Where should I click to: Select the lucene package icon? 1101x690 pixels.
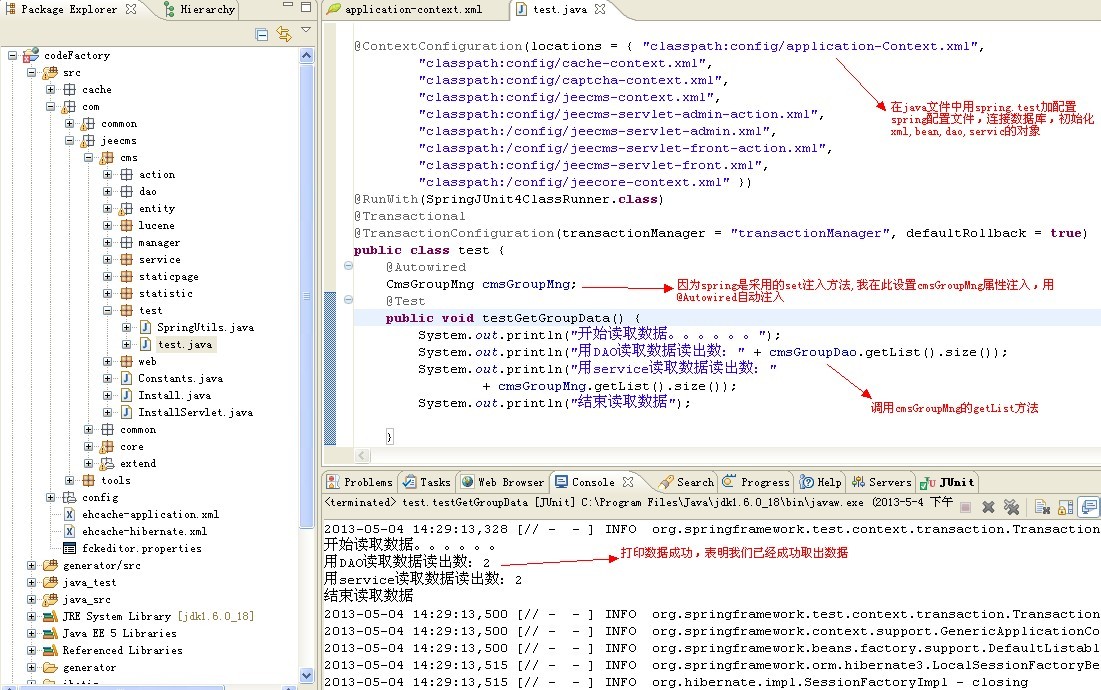pos(126,225)
